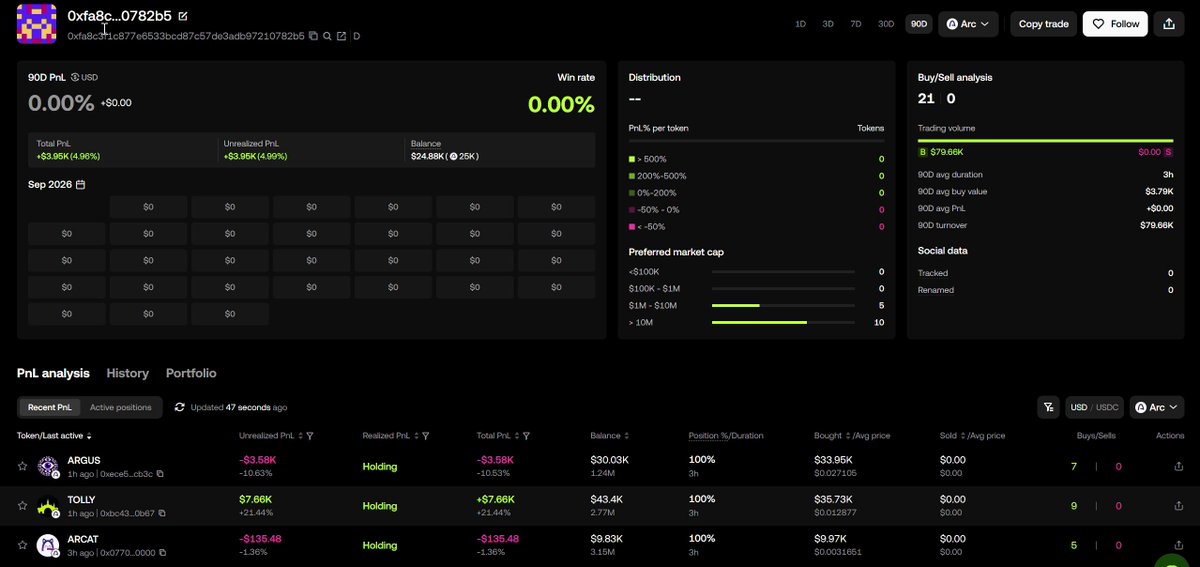Open the PnL analysis tab
Viewport: 1200px width, 567px height.
click(53, 373)
